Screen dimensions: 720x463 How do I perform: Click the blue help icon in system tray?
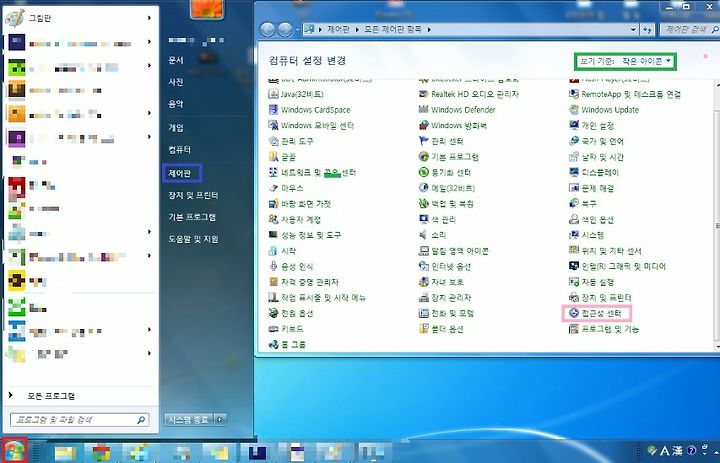coord(692,451)
